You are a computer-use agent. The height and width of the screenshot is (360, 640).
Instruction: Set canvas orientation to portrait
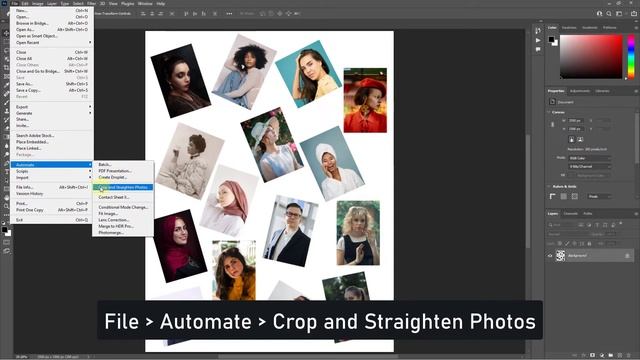click(x=571, y=139)
